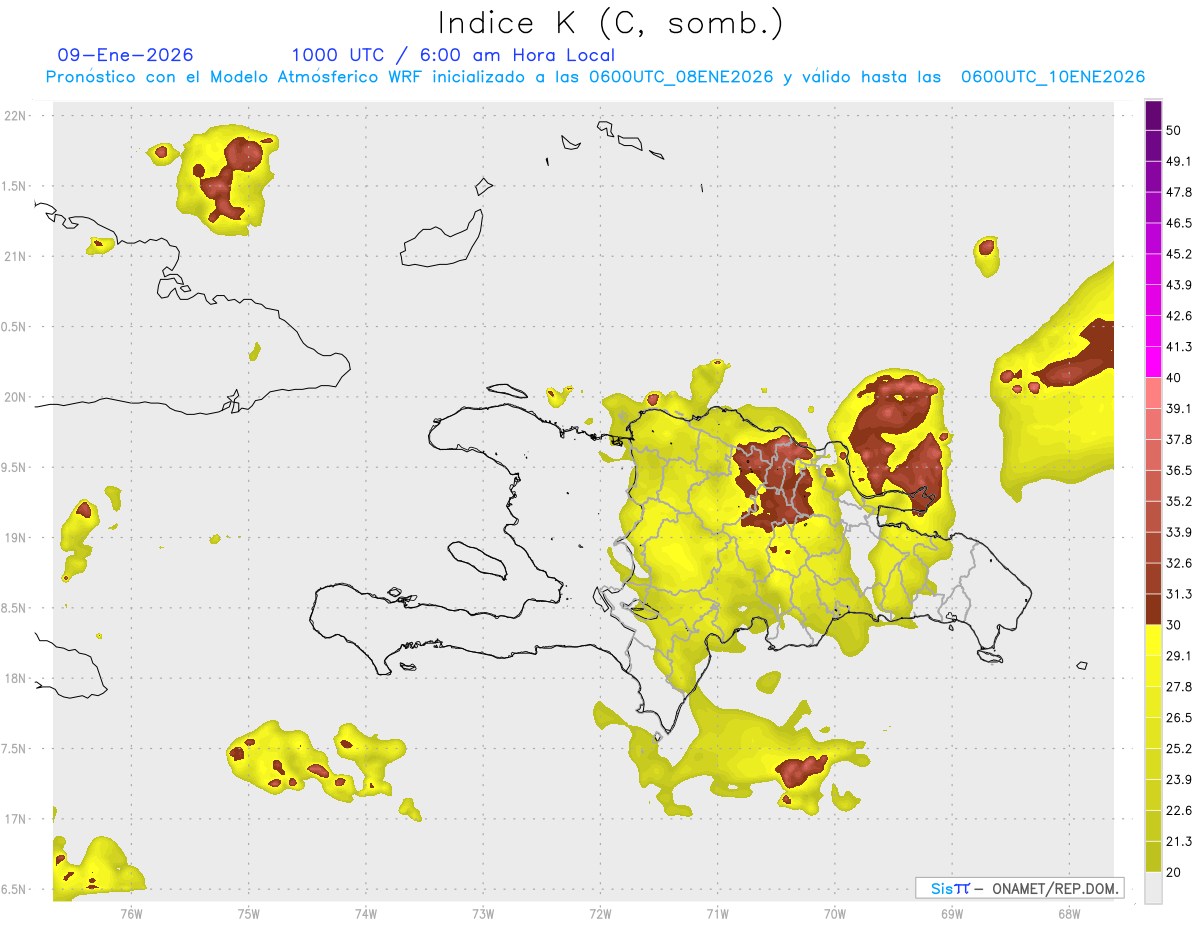This screenshot has width=1200, height=927.
Task: Click the "32.6" colorbar value
Action: [x=1179, y=563]
